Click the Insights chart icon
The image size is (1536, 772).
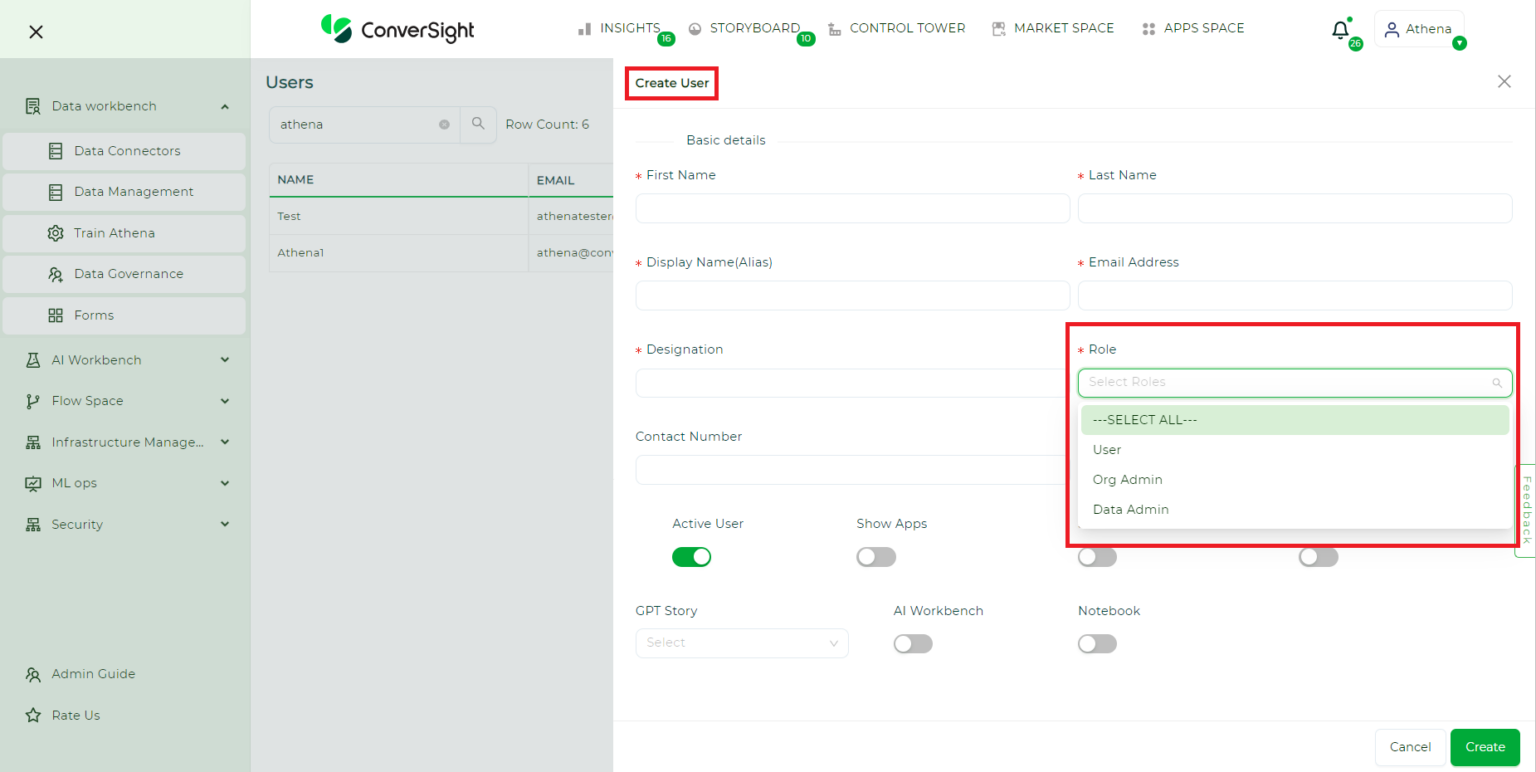pyautogui.click(x=585, y=29)
